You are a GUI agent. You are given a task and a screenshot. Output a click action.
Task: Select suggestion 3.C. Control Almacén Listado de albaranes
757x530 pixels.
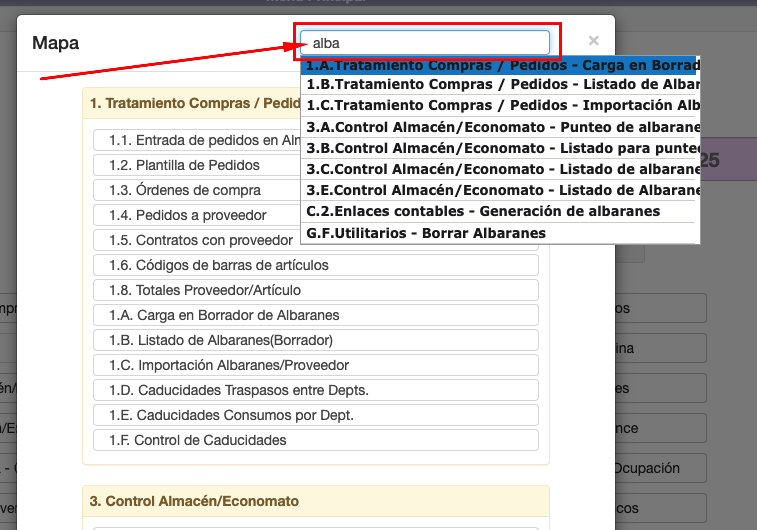point(500,169)
